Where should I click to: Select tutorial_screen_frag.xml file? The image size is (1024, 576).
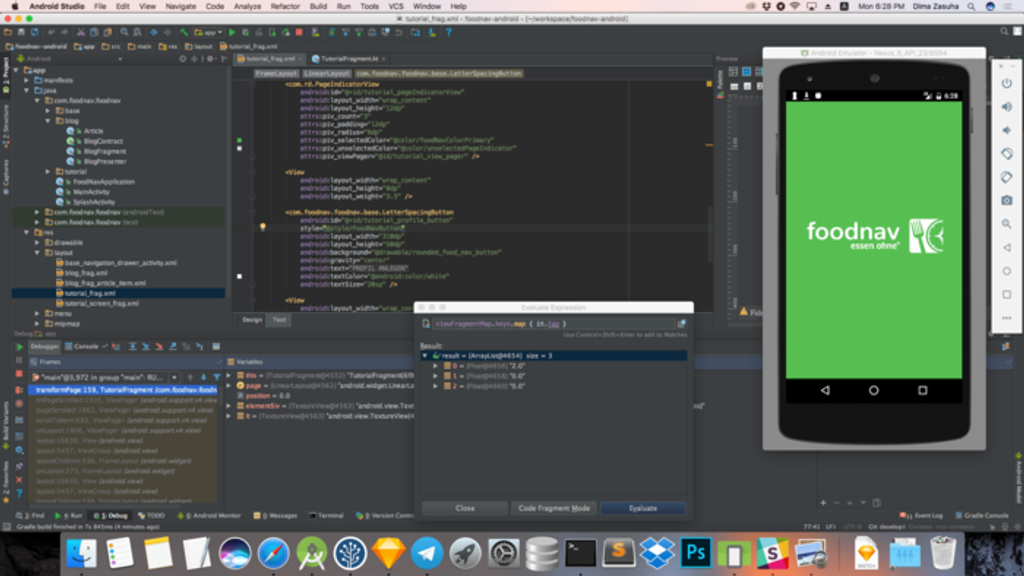(x=102, y=304)
